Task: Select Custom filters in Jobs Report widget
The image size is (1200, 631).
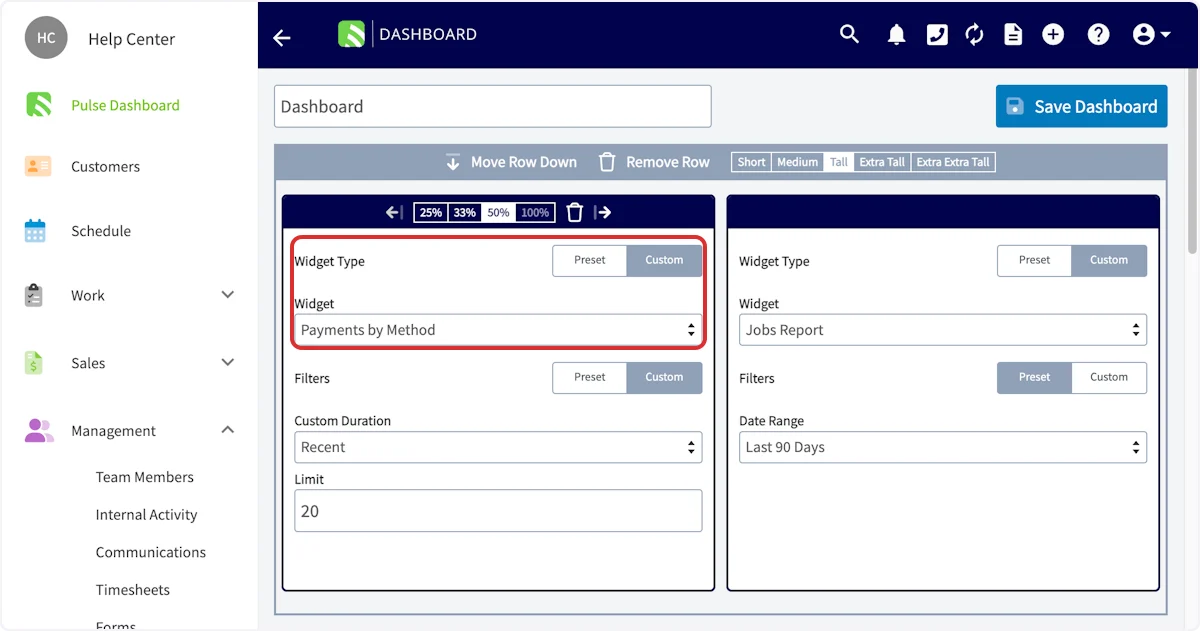Action: tap(1109, 377)
